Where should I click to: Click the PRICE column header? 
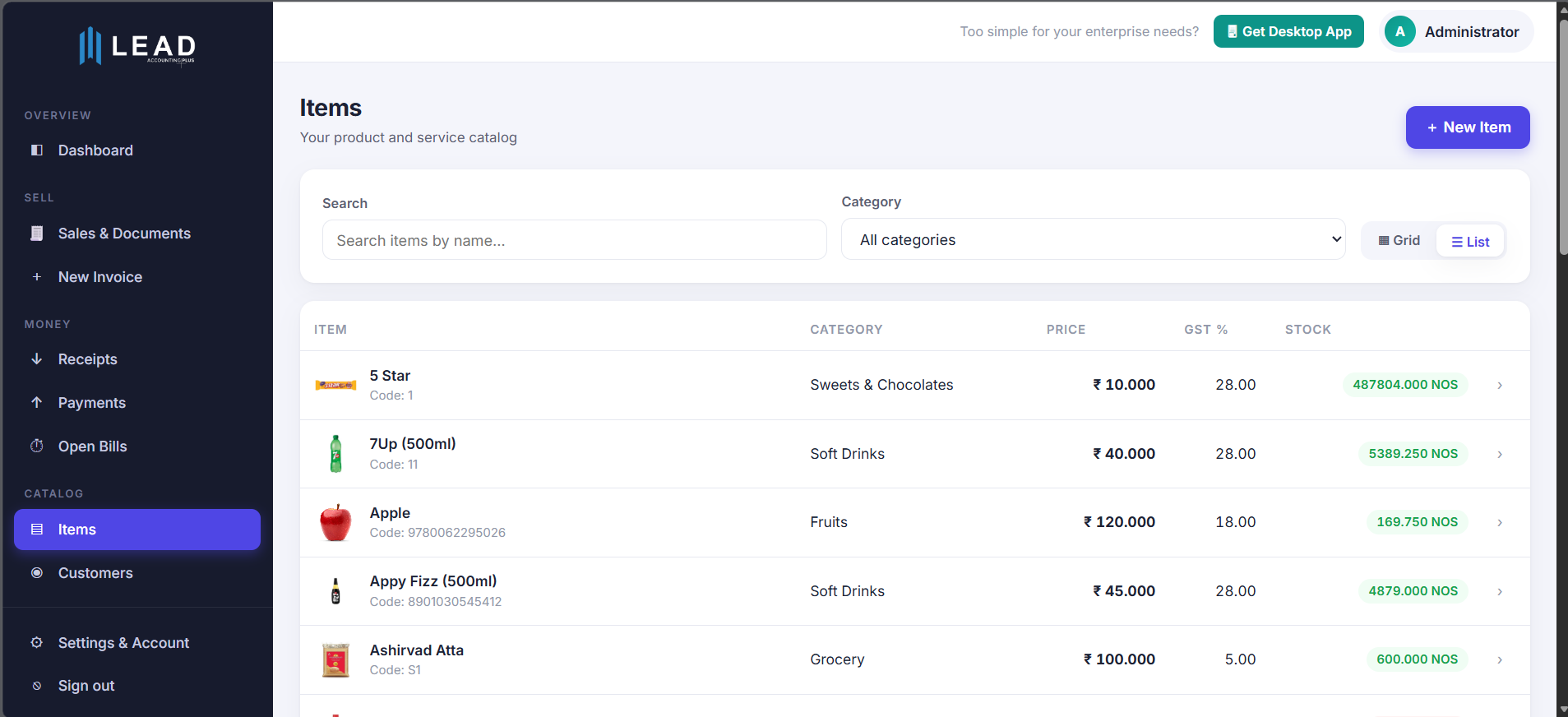click(x=1066, y=330)
